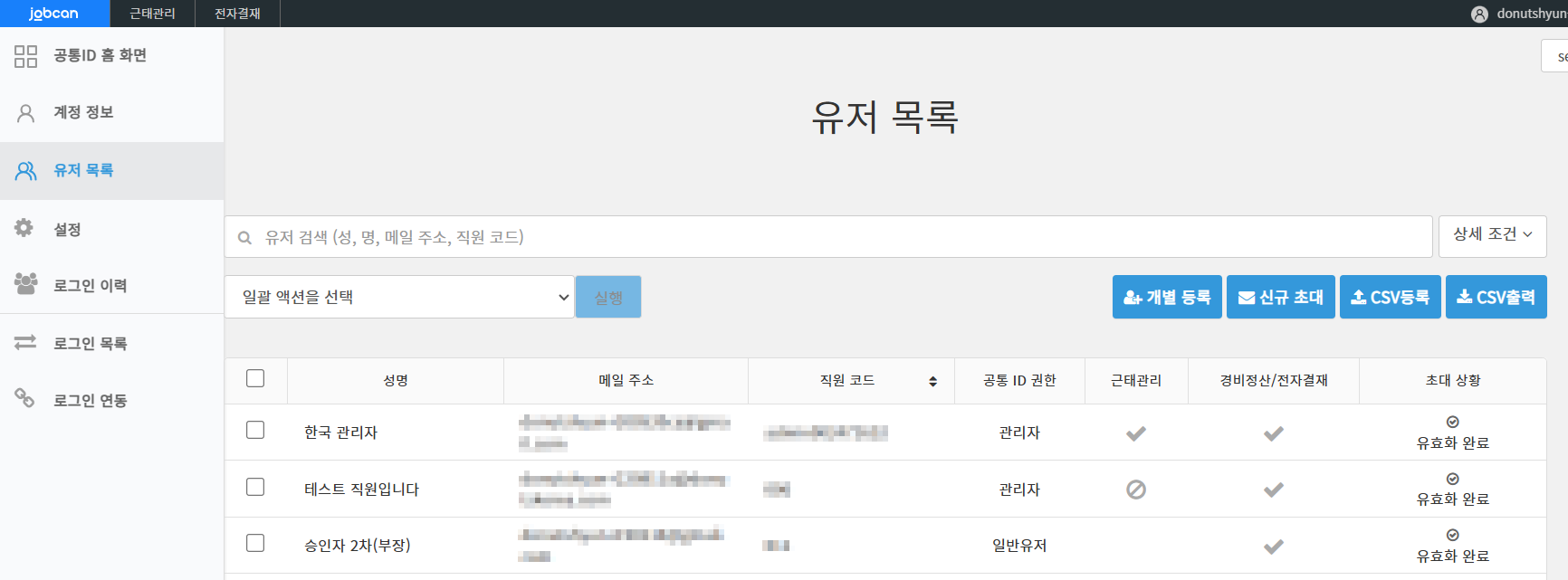Click the 로그인 연동 link icon
The image size is (1568, 580).
tap(24, 398)
